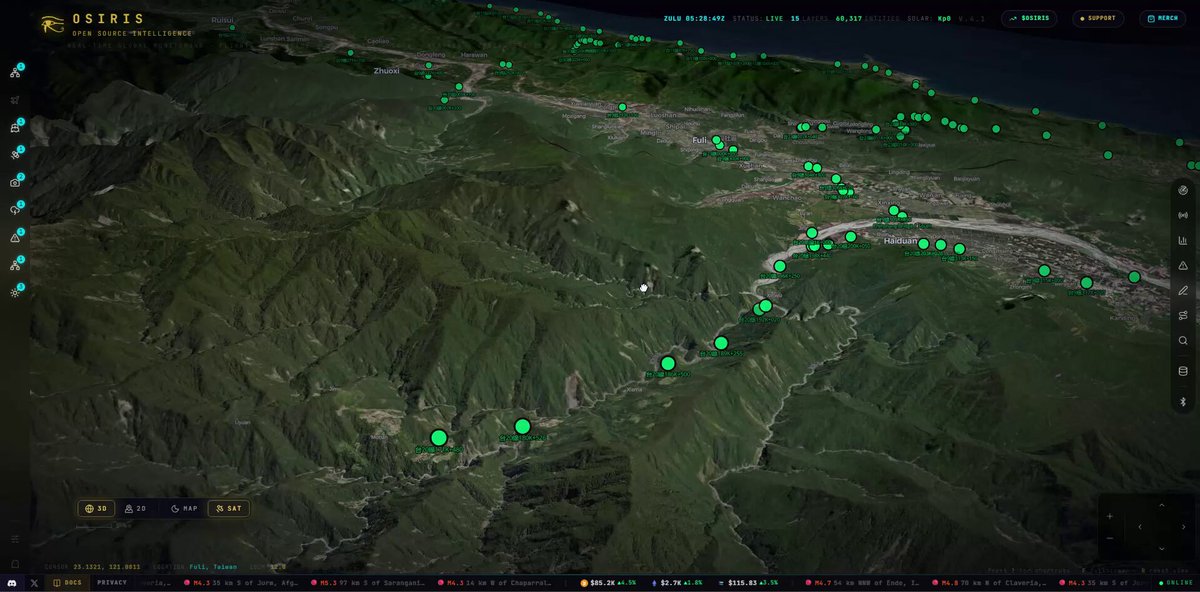Switch to 3D globe view
1200x592 pixels.
(97, 508)
